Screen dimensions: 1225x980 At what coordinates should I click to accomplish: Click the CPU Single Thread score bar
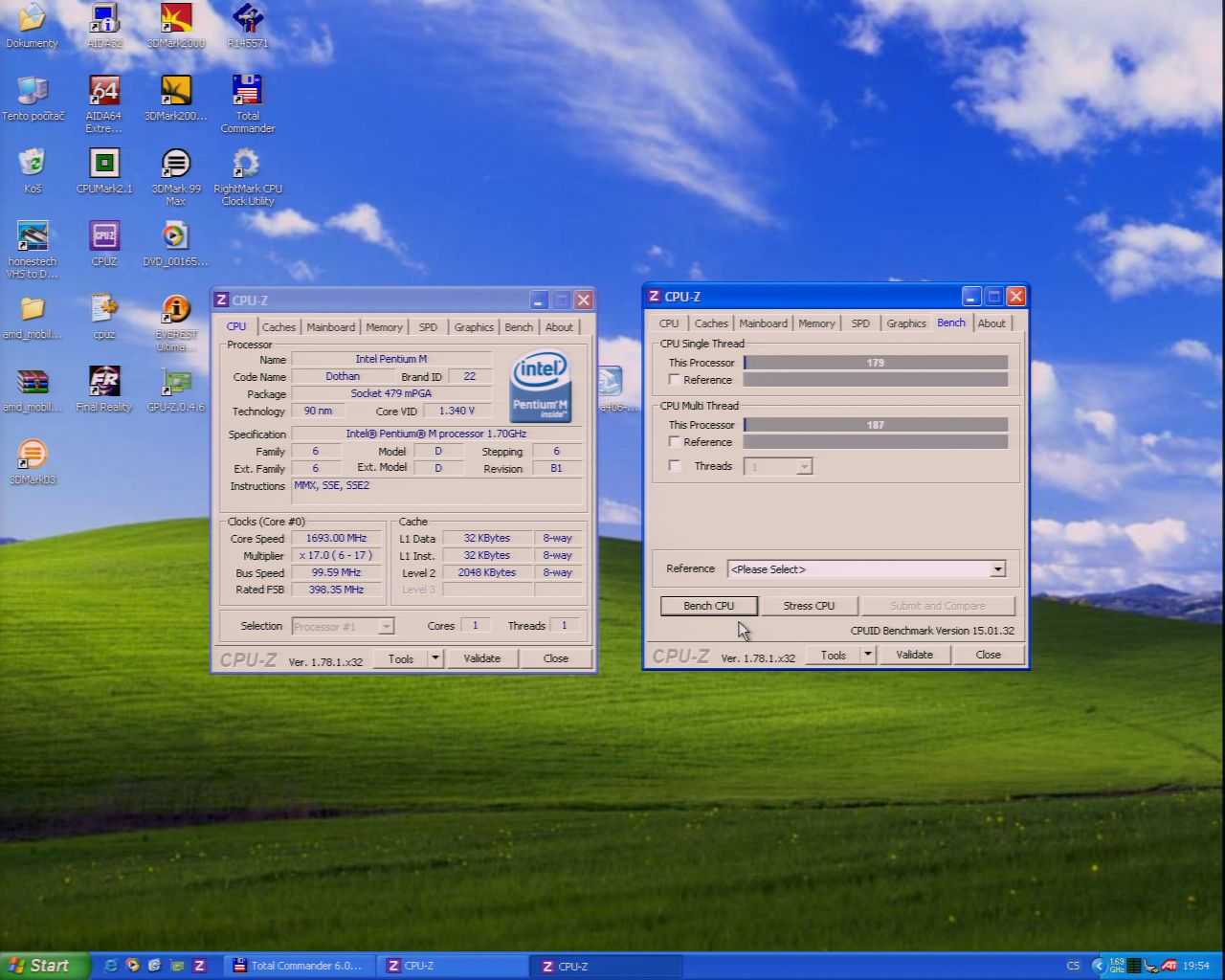875,363
